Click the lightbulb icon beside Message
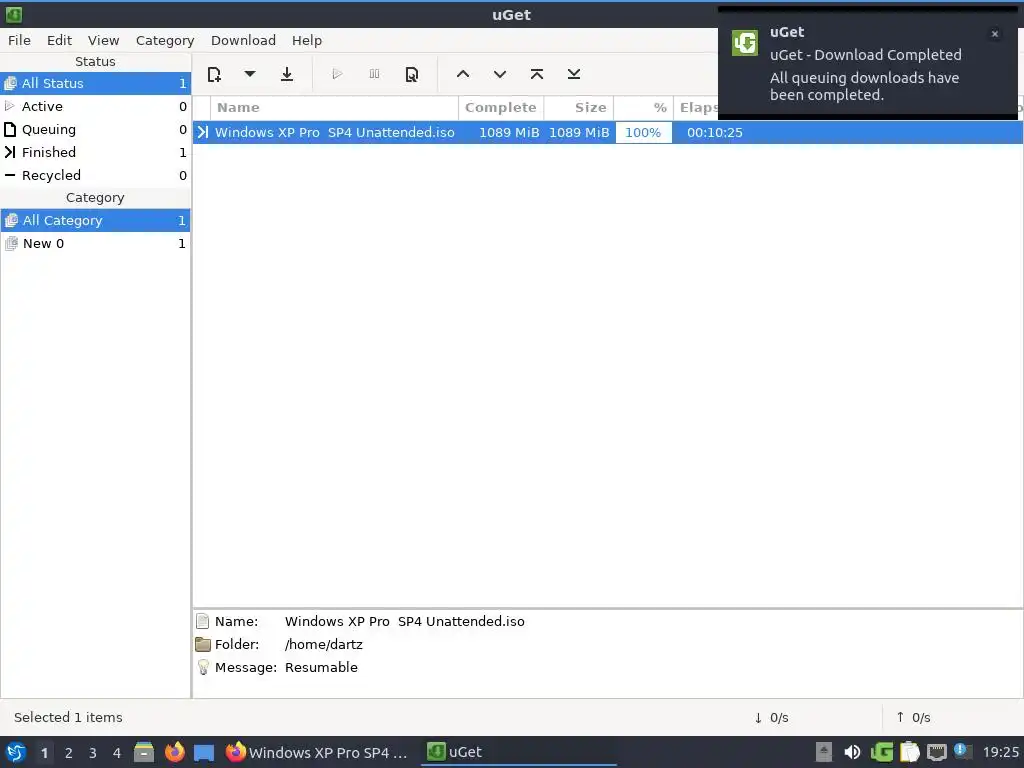The image size is (1024, 768). tap(203, 667)
